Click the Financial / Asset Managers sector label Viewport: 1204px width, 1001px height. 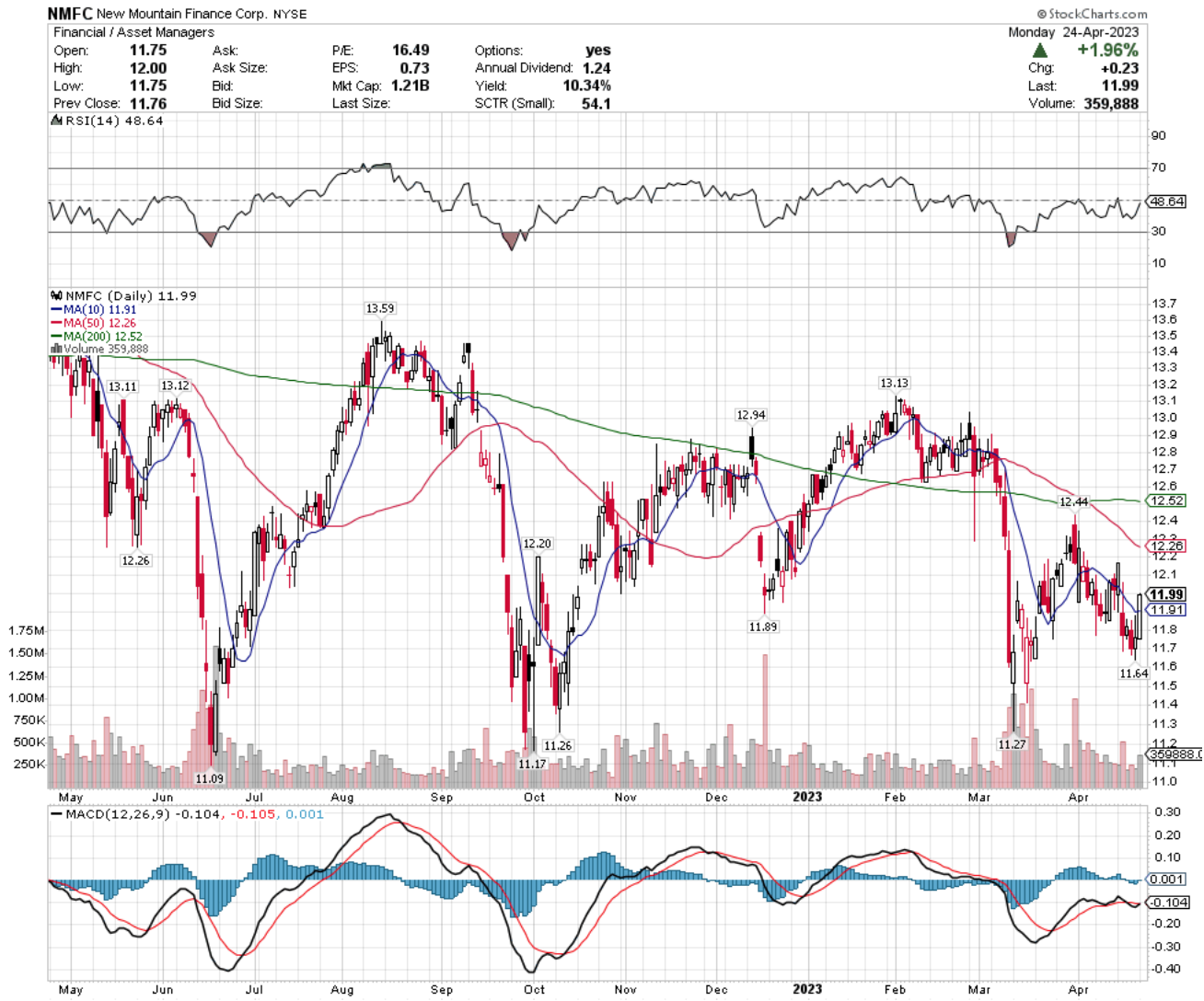(x=133, y=32)
